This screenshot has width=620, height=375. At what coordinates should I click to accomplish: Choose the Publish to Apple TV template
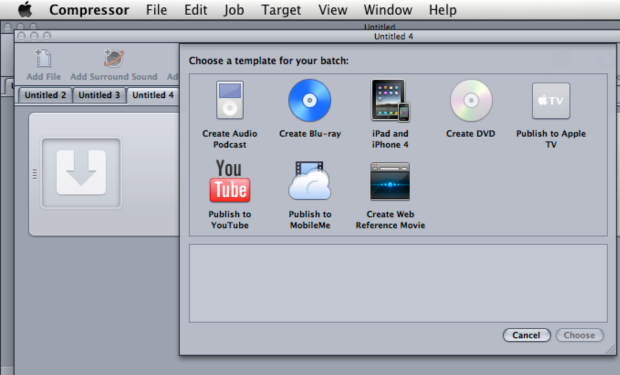click(x=551, y=100)
